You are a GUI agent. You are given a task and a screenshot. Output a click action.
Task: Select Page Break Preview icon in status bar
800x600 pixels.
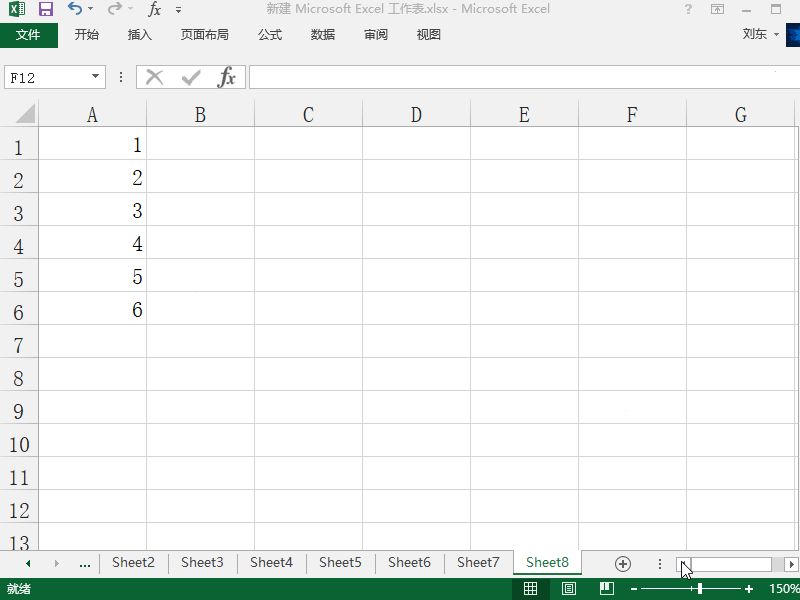606,589
